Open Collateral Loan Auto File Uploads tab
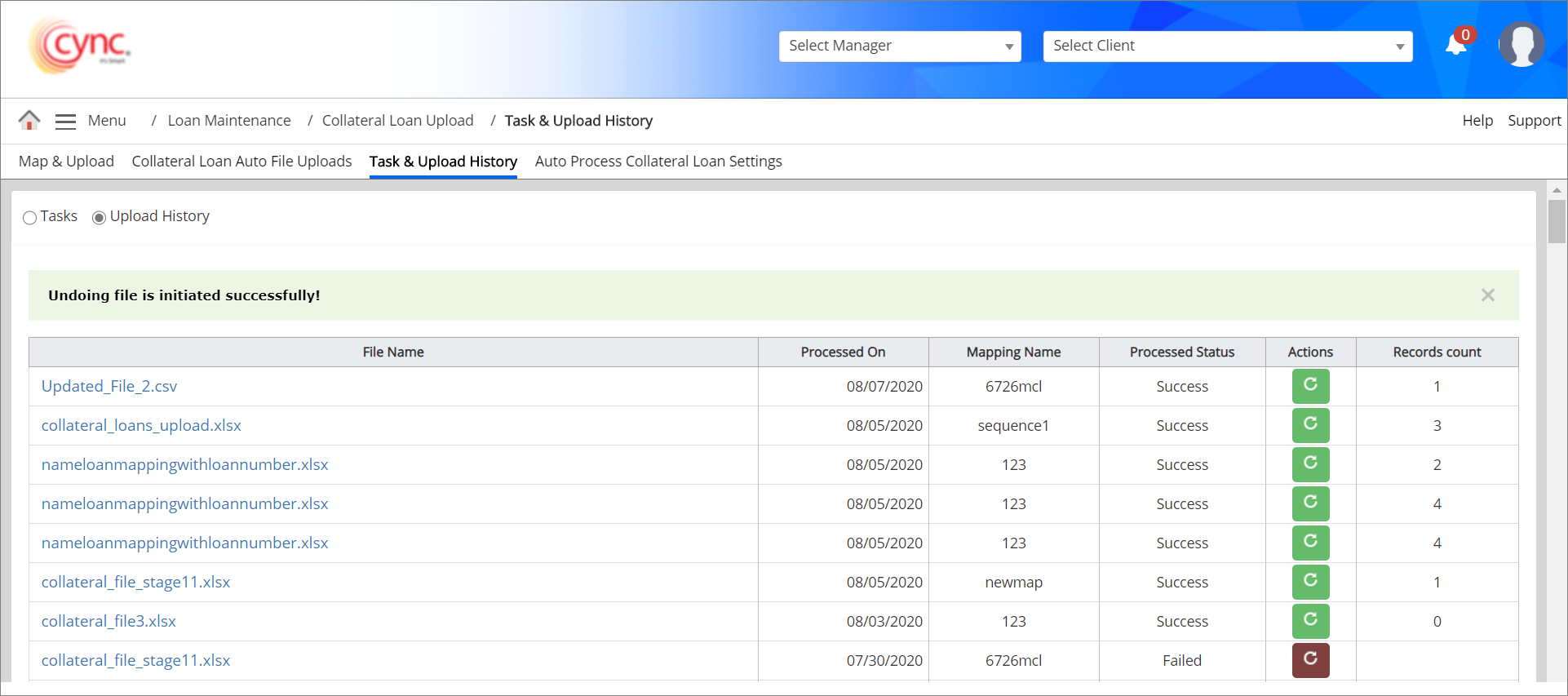The height and width of the screenshot is (696, 1568). [x=241, y=162]
